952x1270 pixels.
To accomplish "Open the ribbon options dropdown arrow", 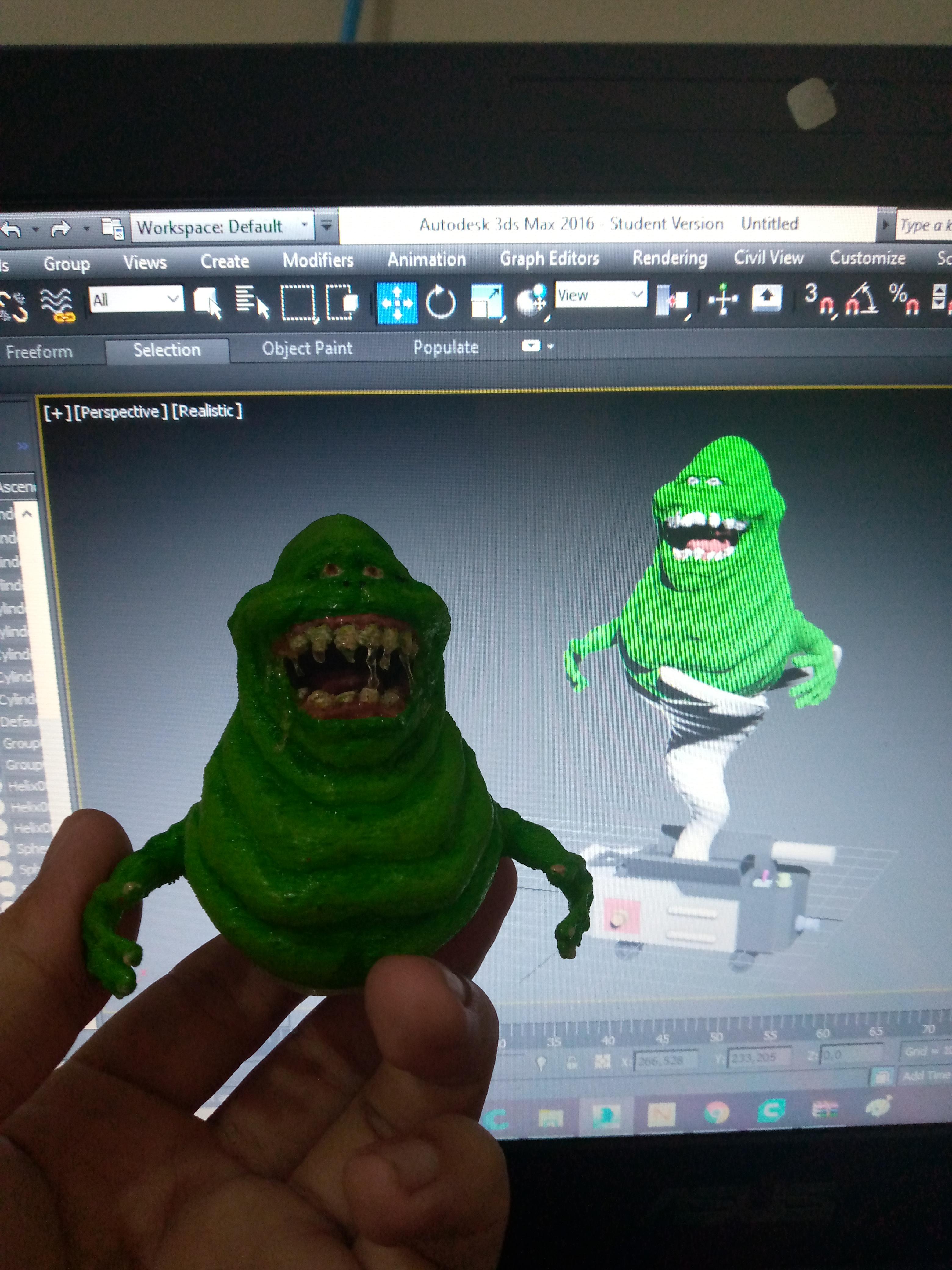I will point(551,346).
